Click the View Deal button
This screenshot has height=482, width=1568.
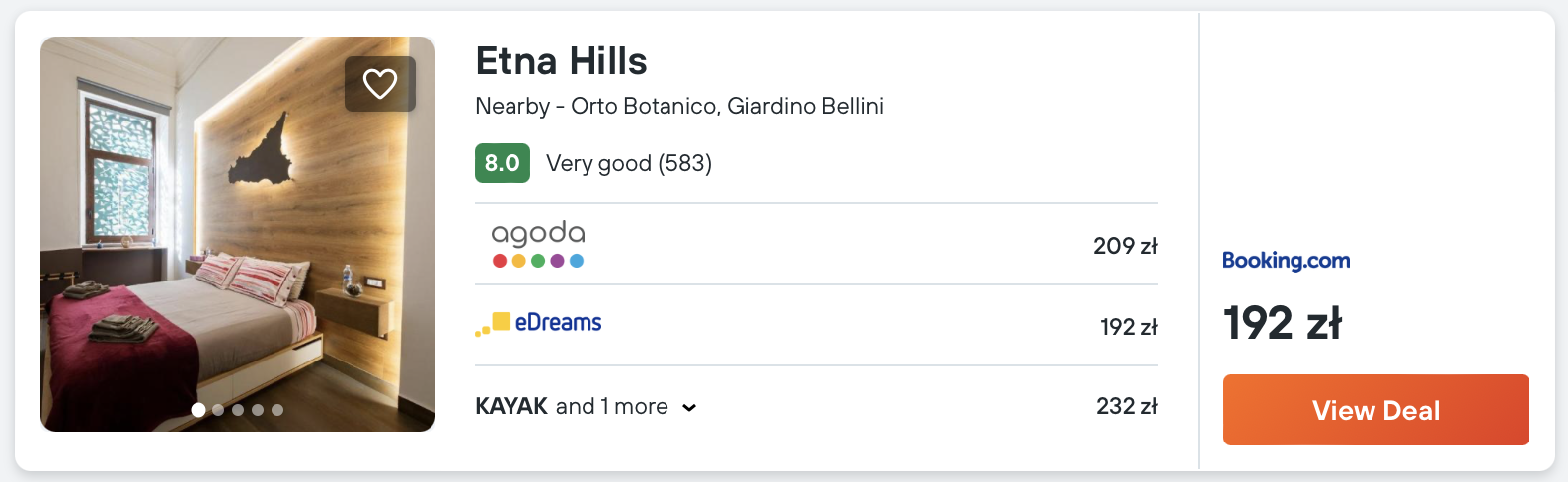[x=1375, y=410]
